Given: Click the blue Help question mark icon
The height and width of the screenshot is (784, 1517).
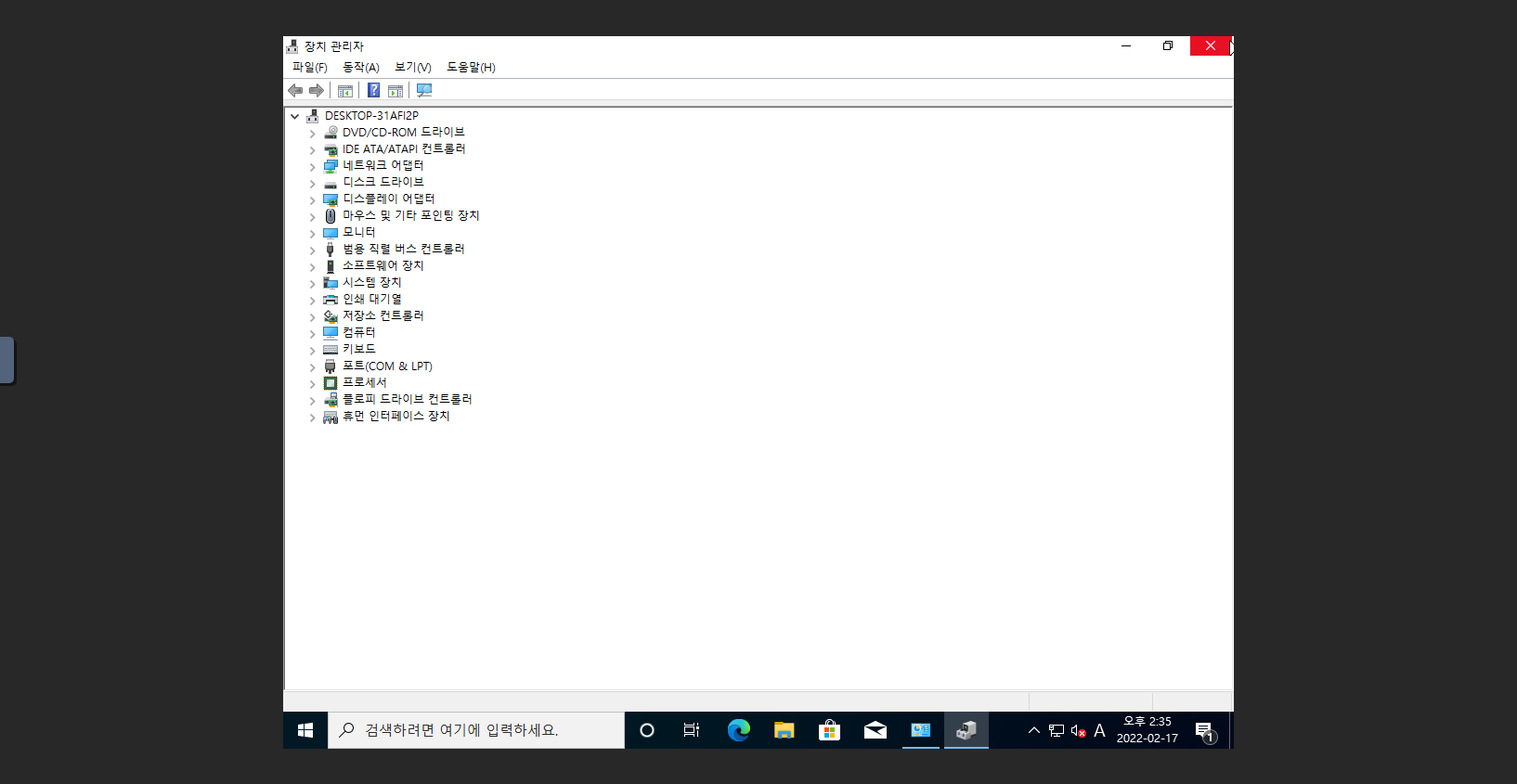Looking at the screenshot, I should click(x=373, y=90).
